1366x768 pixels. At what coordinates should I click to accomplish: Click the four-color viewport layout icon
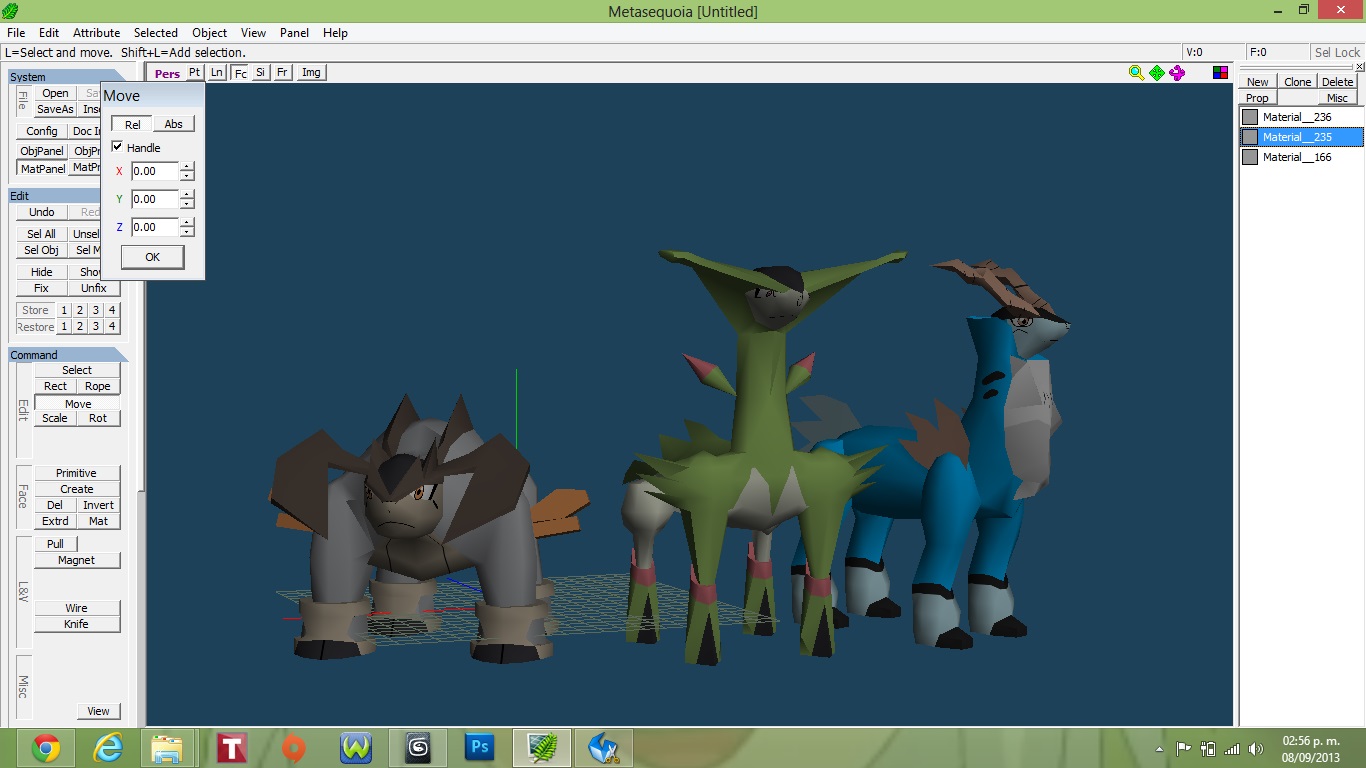click(x=1220, y=72)
